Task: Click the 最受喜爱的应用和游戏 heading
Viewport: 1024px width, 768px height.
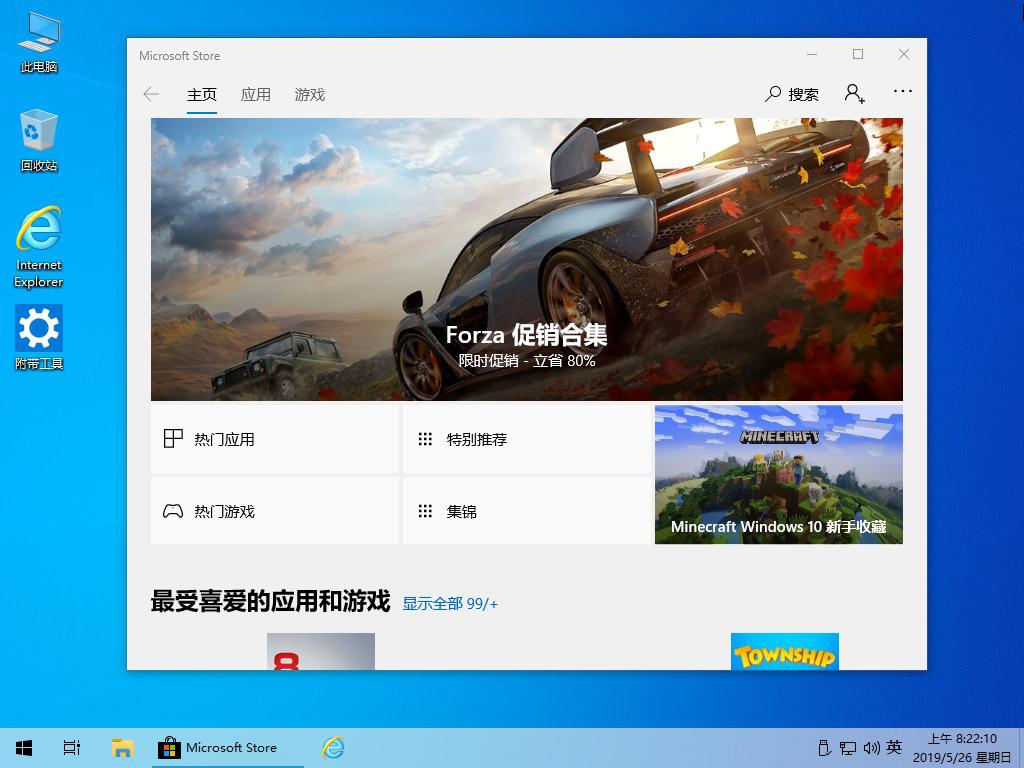Action: (x=270, y=601)
